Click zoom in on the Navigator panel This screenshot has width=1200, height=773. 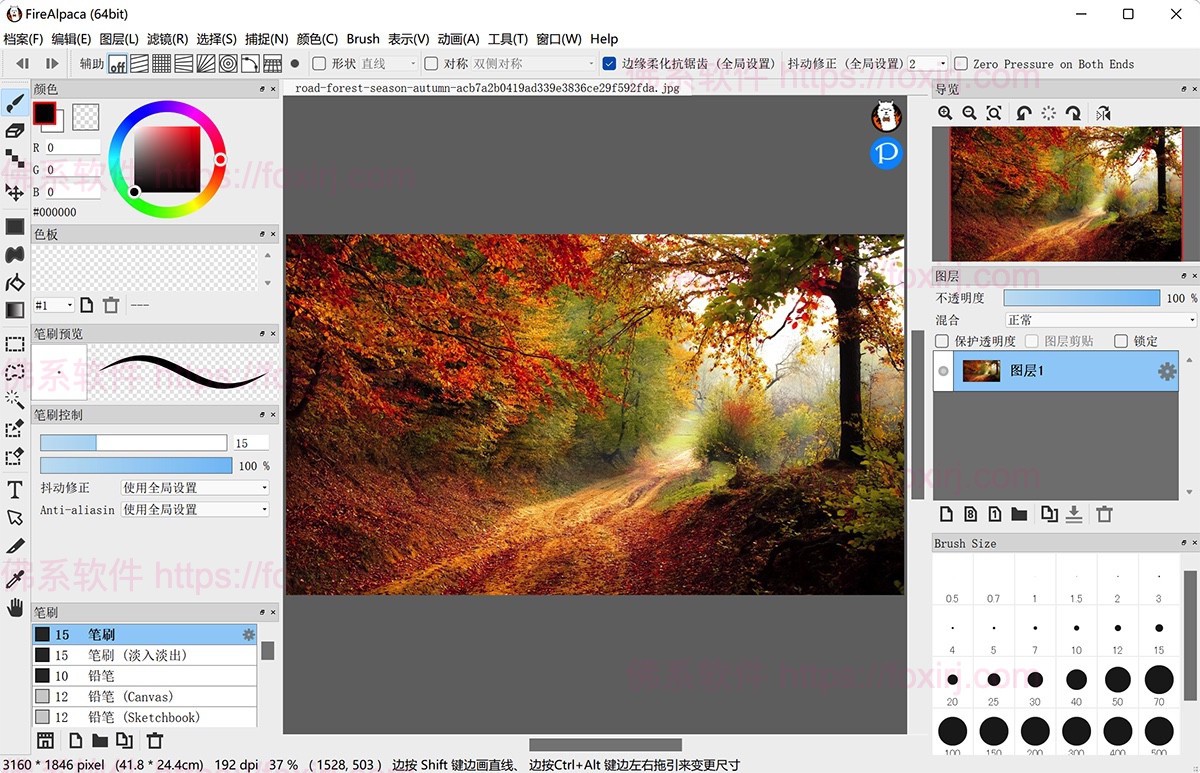[x=944, y=113]
